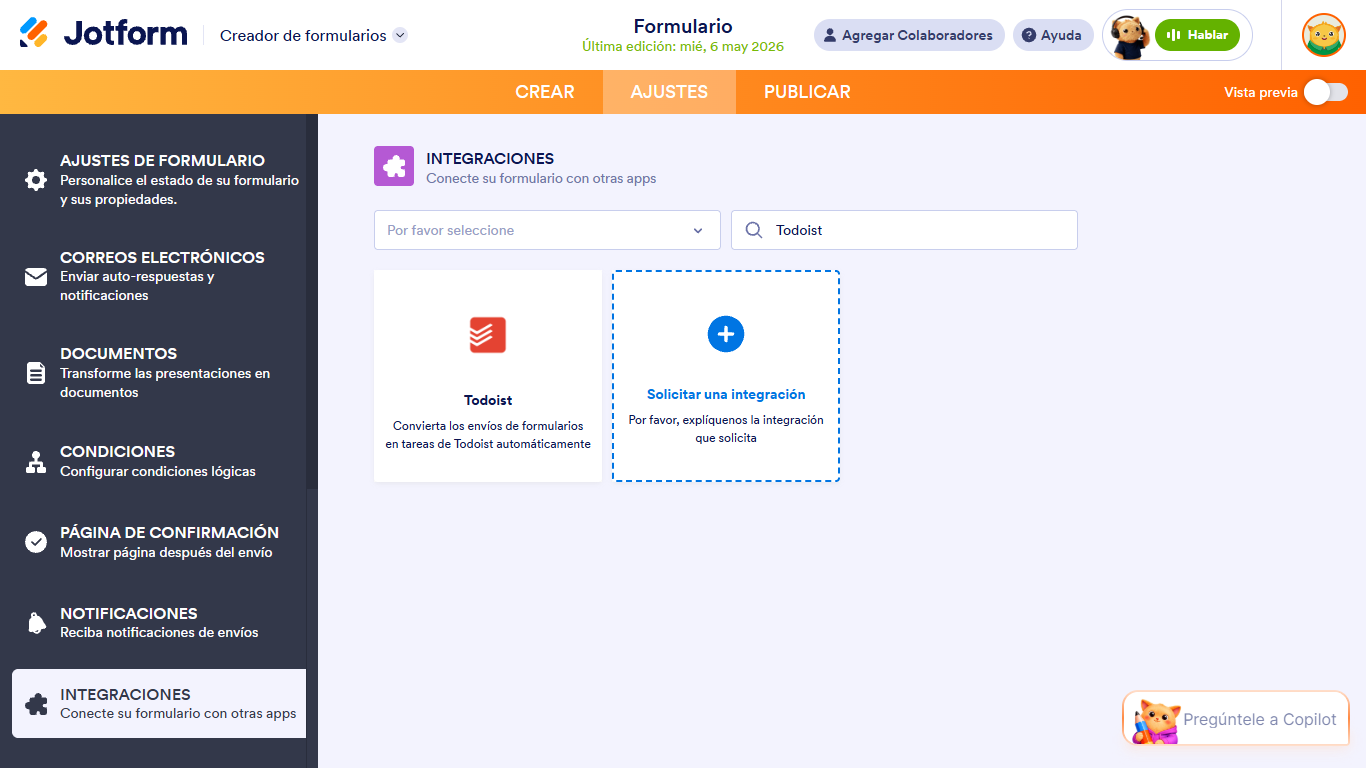Click Agregar Colaboradores button
The height and width of the screenshot is (768, 1366).
click(909, 35)
